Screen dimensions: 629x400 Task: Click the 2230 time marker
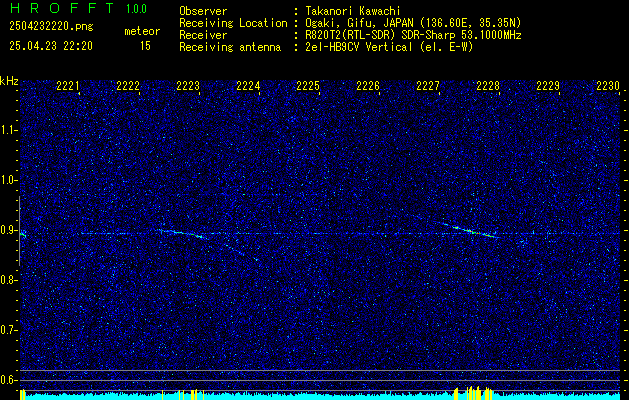(x=608, y=86)
